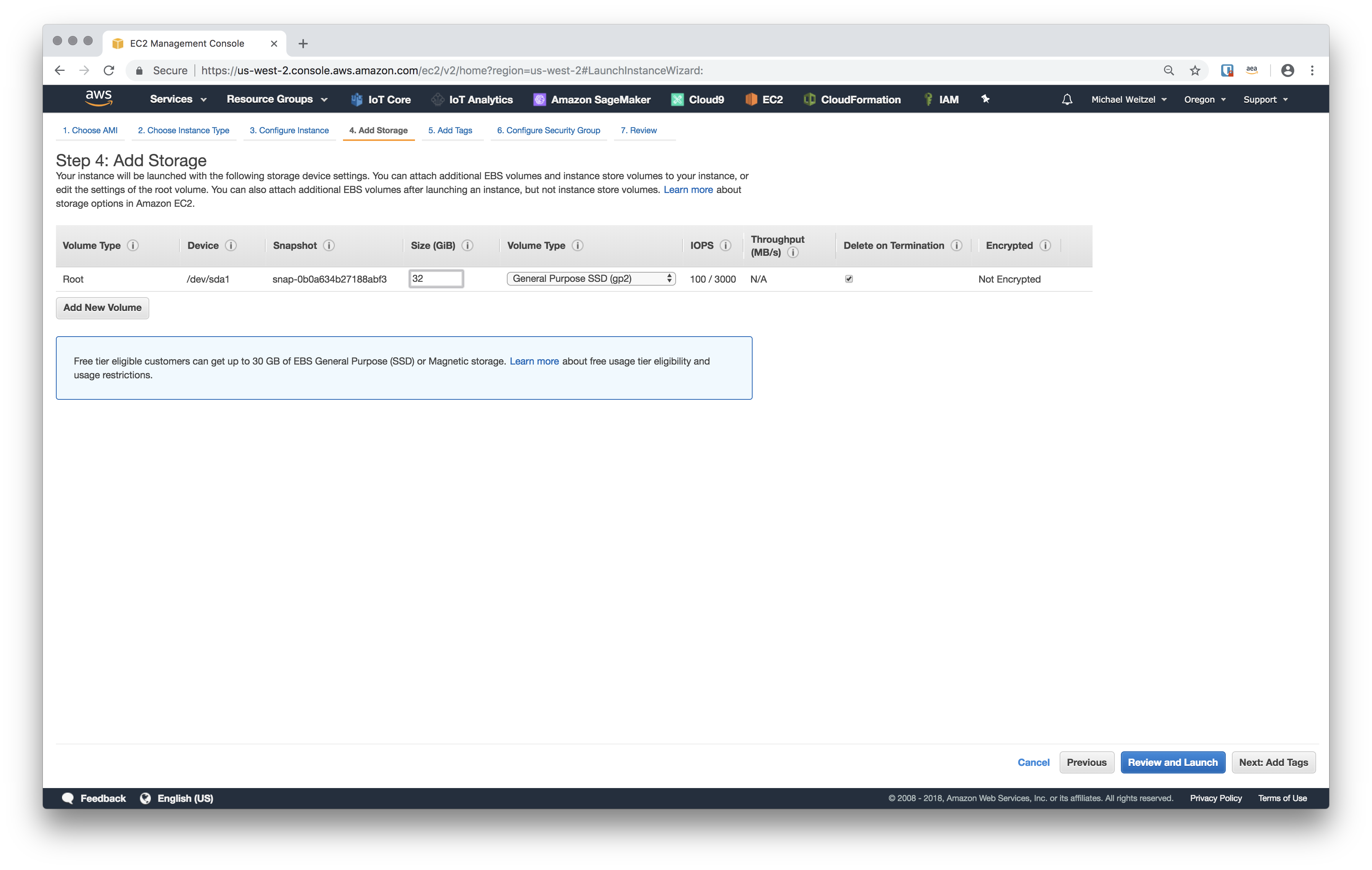Viewport: 1372px width, 870px height.
Task: Open IAM shortcut in navbar
Action: click(941, 100)
